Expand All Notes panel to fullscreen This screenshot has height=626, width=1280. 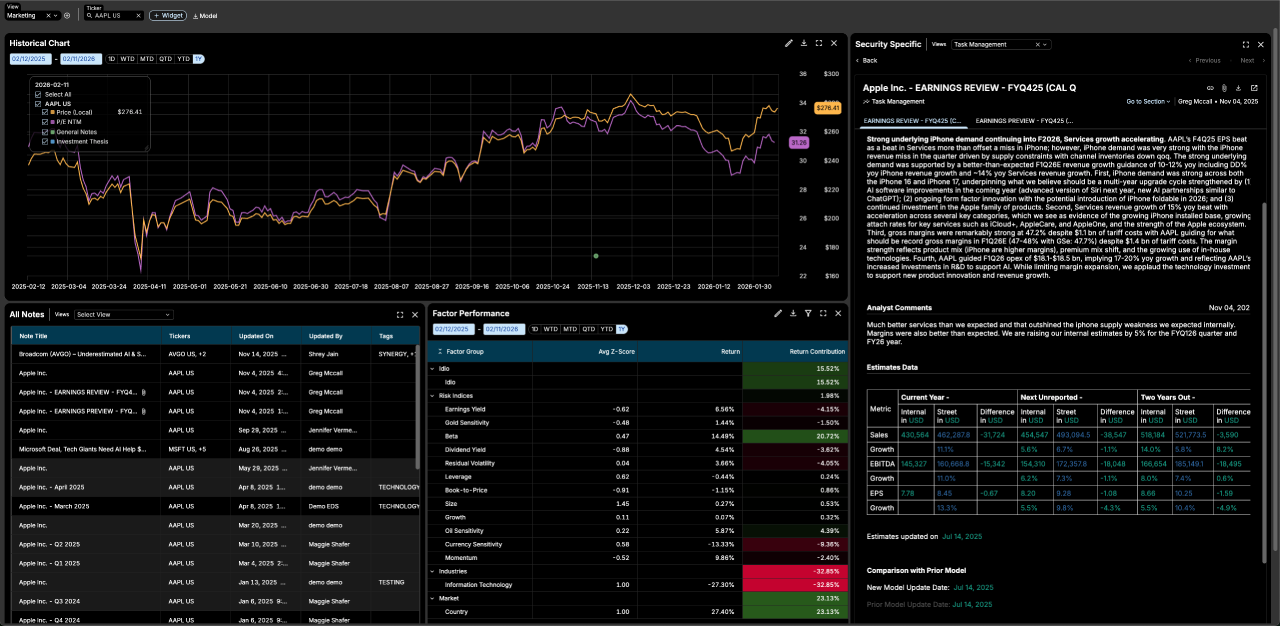400,314
